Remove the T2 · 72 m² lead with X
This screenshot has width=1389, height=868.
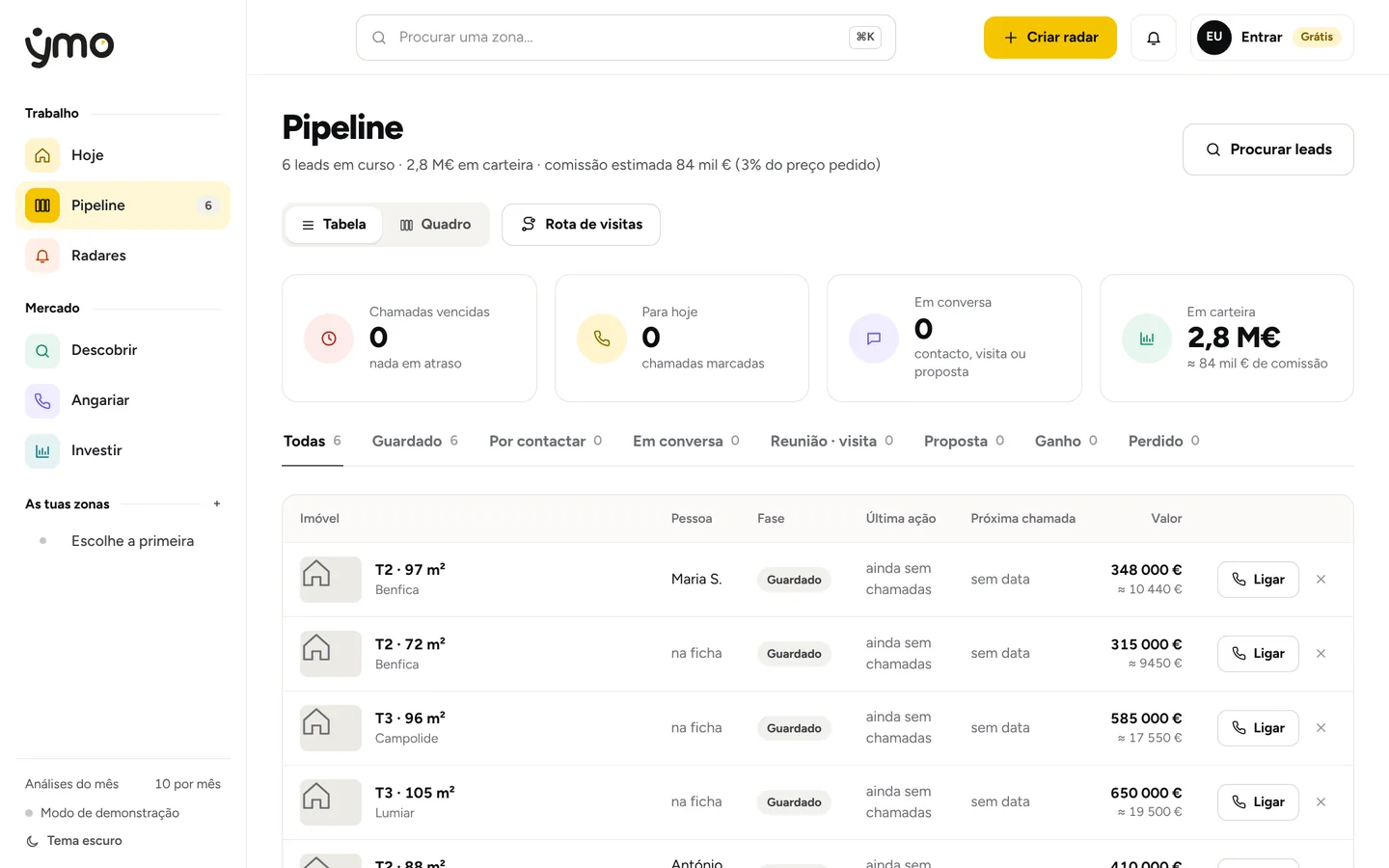(x=1321, y=654)
